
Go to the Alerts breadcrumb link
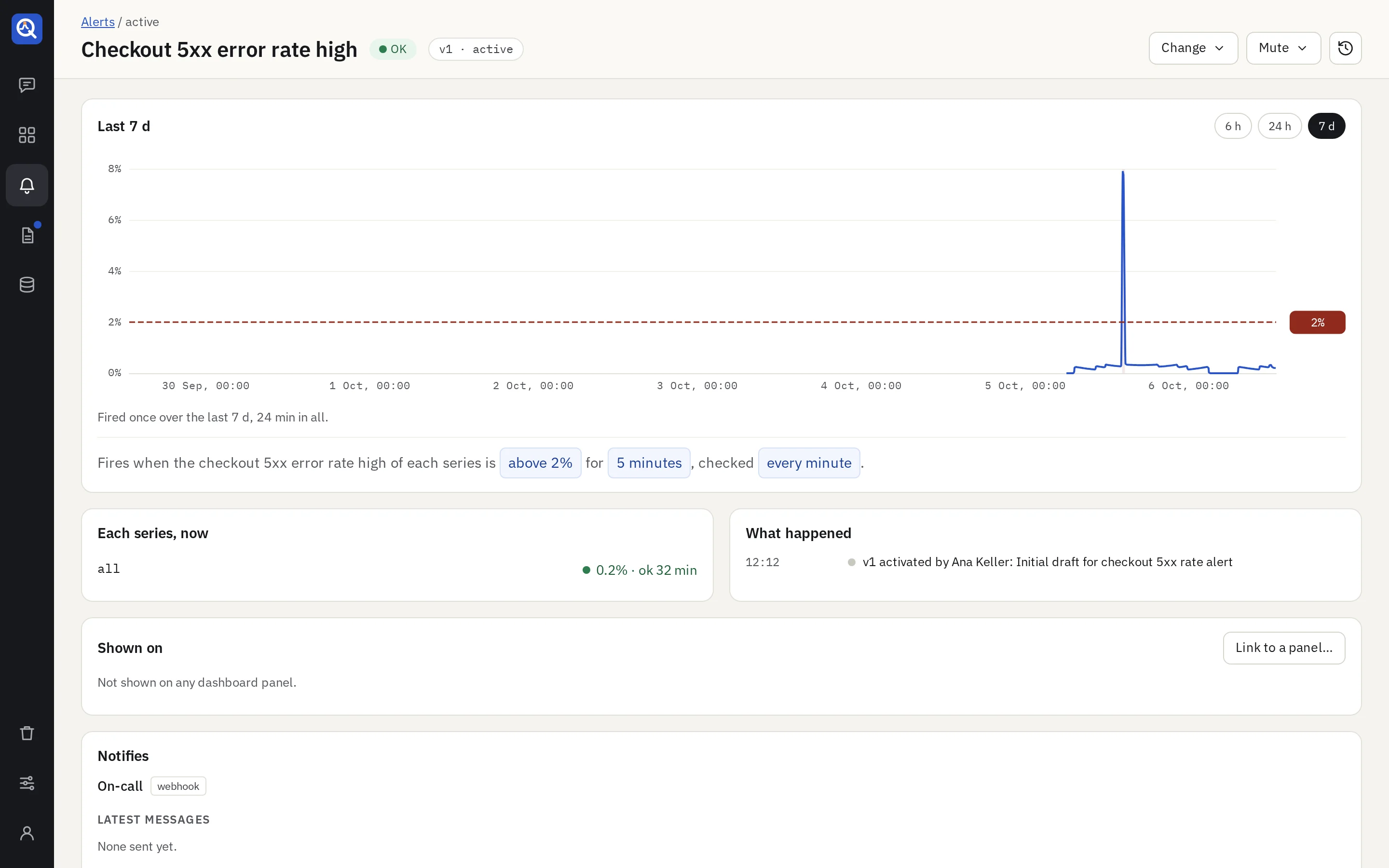click(97, 22)
